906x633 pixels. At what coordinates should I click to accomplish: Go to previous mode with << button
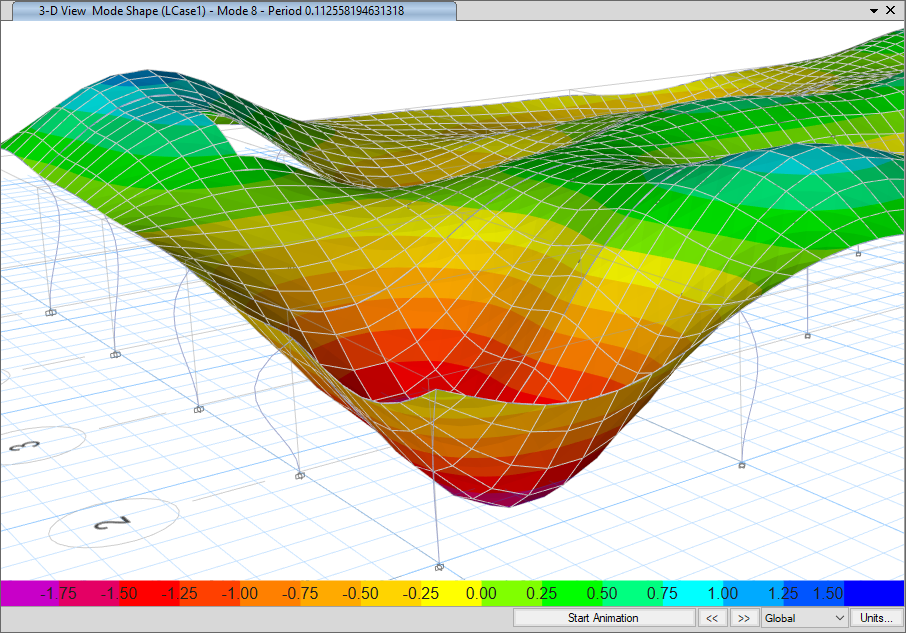[712, 618]
